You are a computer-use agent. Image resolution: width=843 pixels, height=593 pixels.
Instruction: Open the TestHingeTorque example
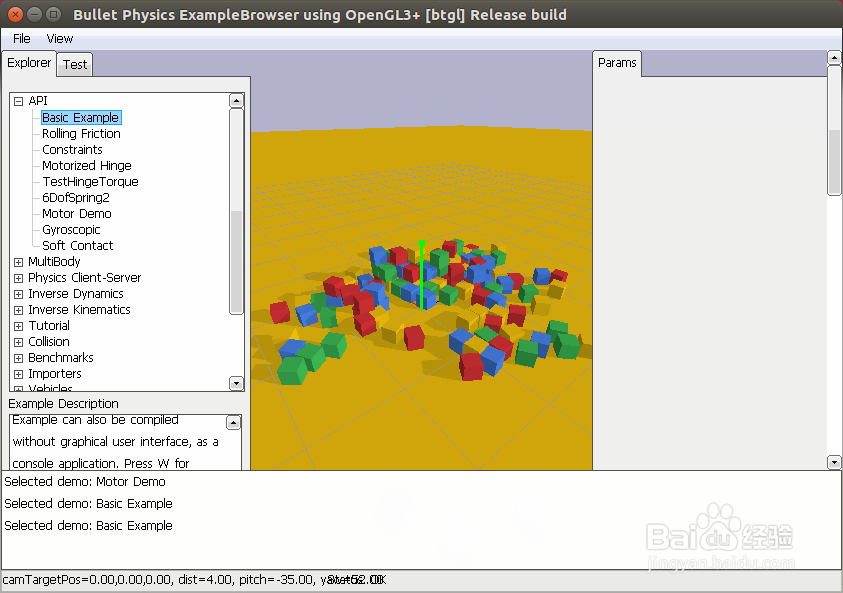(x=90, y=182)
